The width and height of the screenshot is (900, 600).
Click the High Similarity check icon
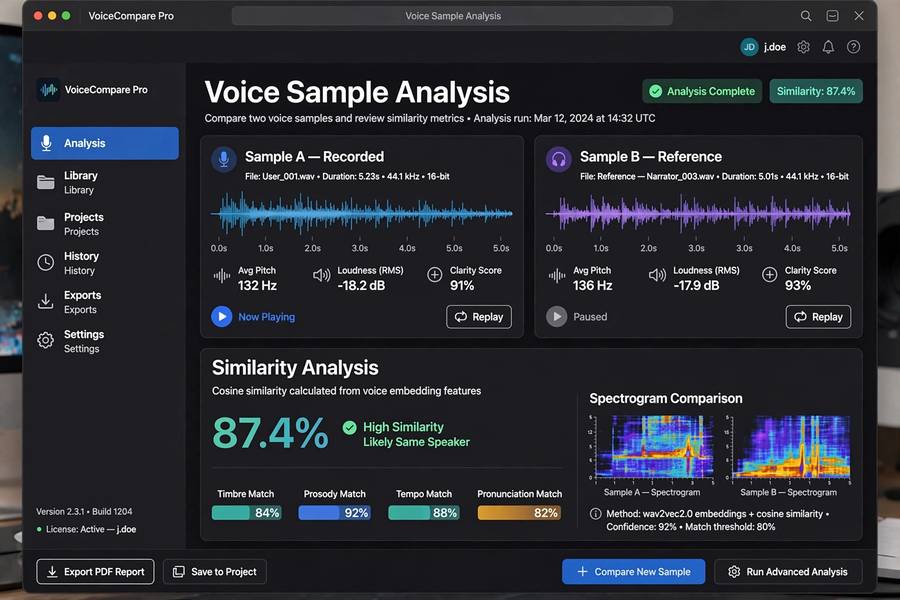point(350,427)
